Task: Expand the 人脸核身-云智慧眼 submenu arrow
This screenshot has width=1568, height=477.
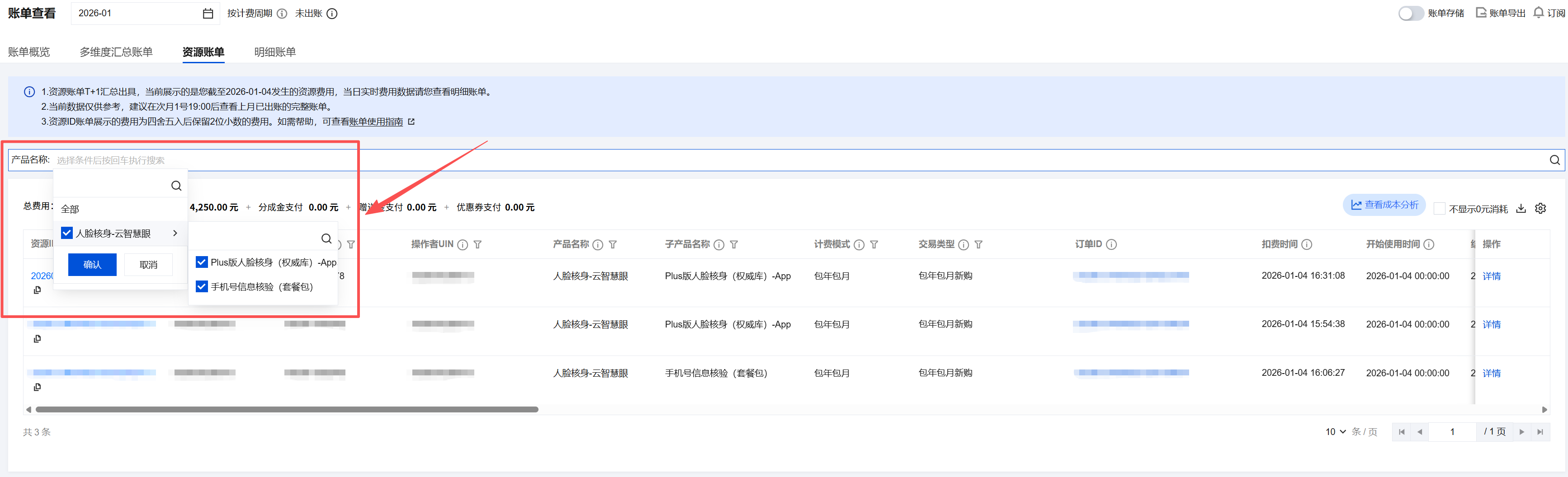Action: coord(175,233)
